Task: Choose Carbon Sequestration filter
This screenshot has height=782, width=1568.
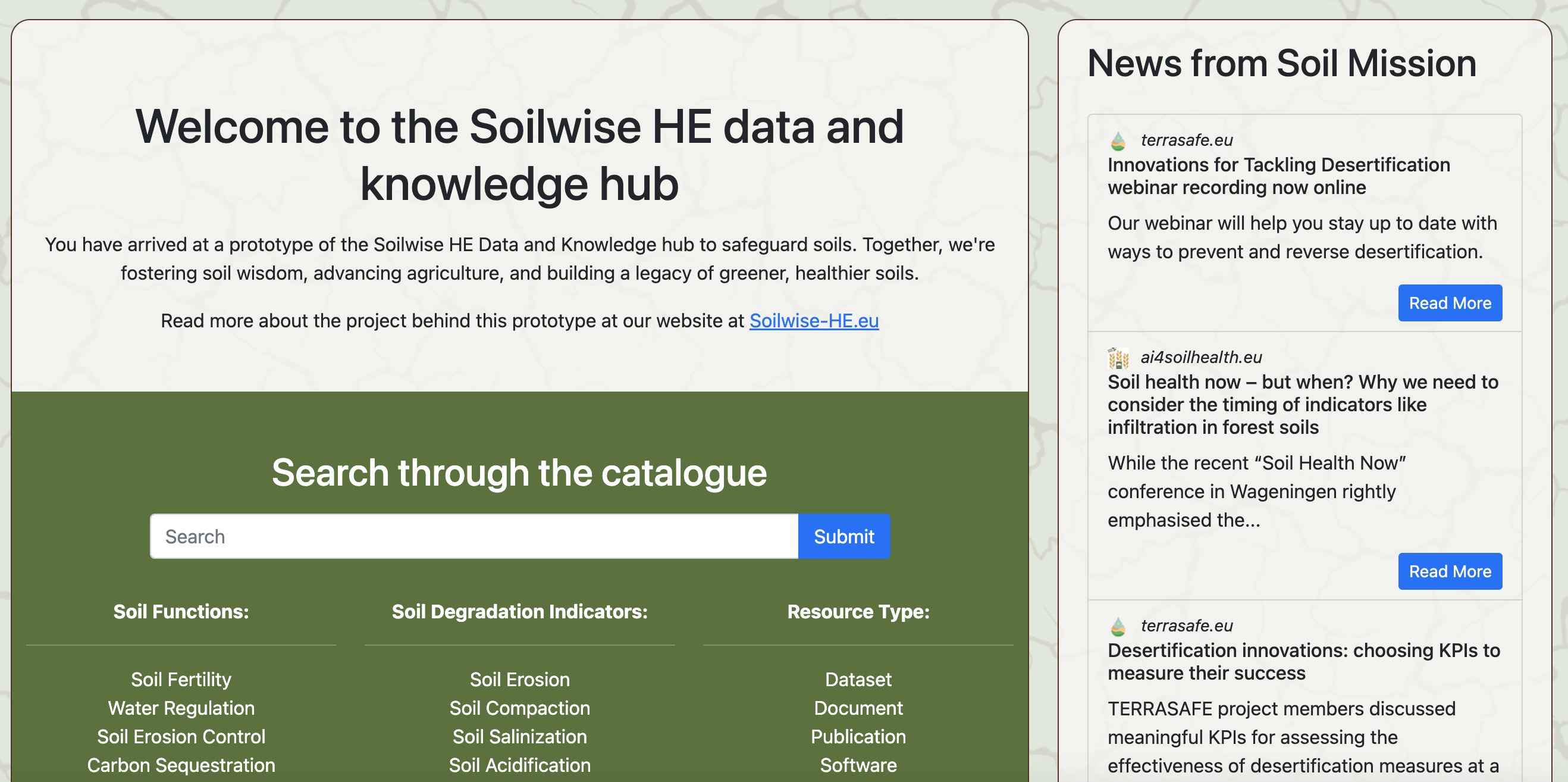Action: [x=181, y=765]
